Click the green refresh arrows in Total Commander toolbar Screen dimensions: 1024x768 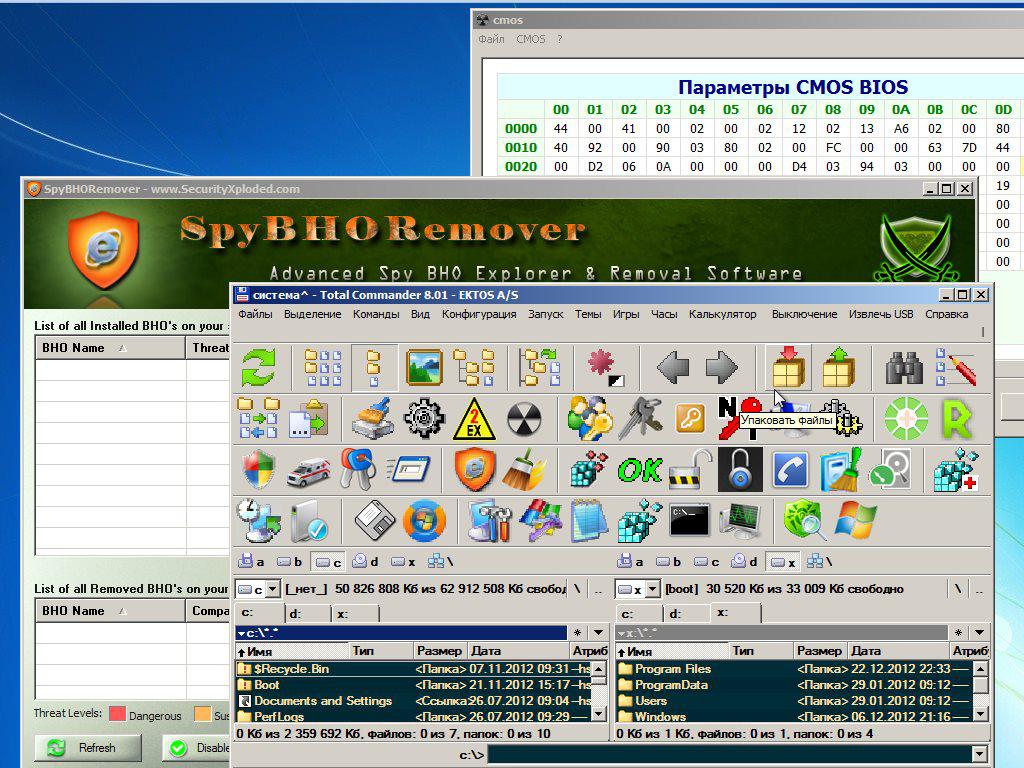point(259,368)
